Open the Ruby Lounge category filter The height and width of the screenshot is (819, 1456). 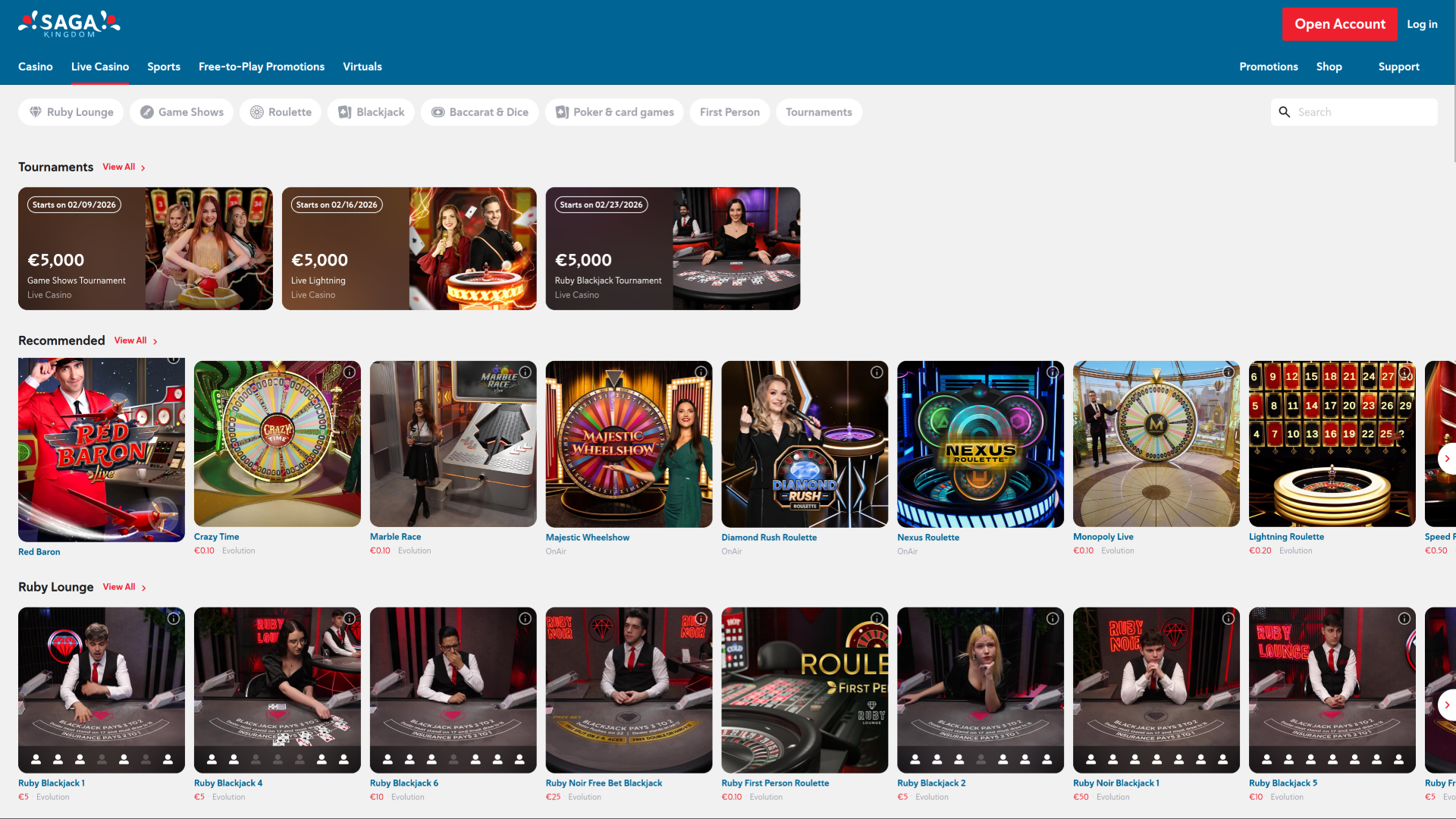pos(71,111)
